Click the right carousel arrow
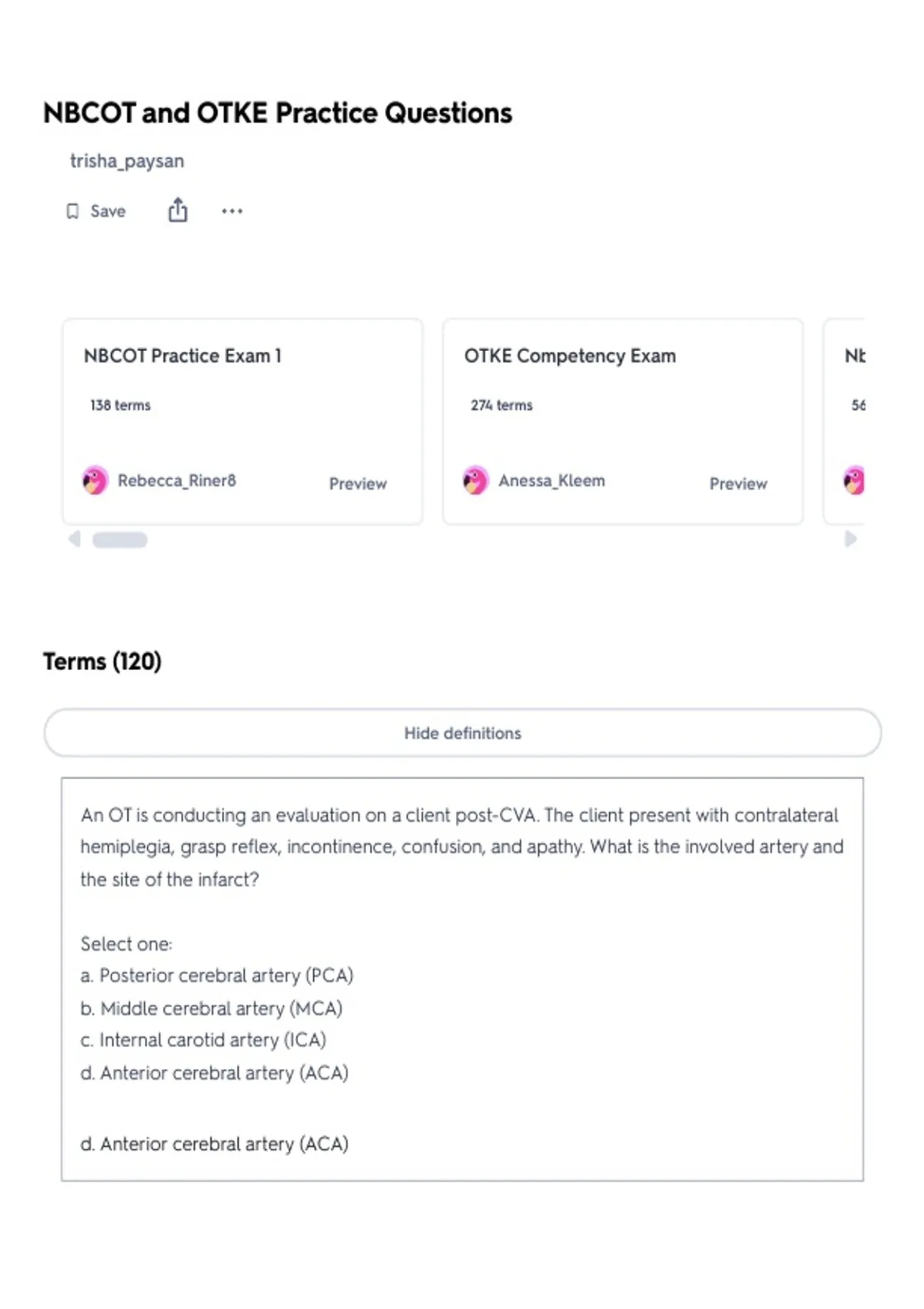924x1309 pixels. coord(850,539)
